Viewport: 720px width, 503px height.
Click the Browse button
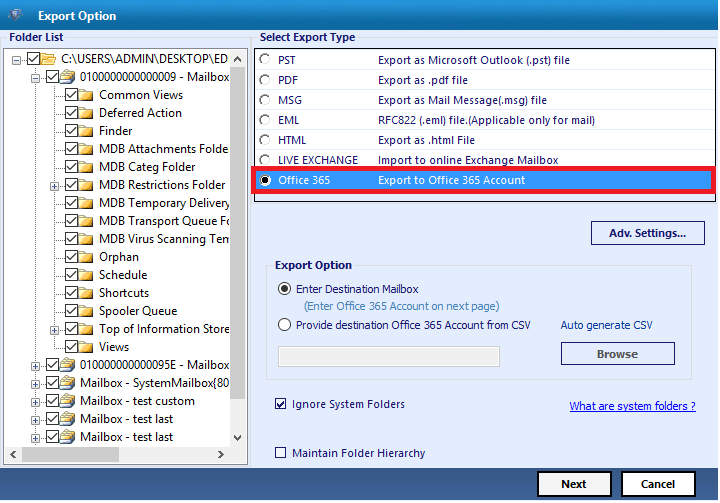coord(618,354)
